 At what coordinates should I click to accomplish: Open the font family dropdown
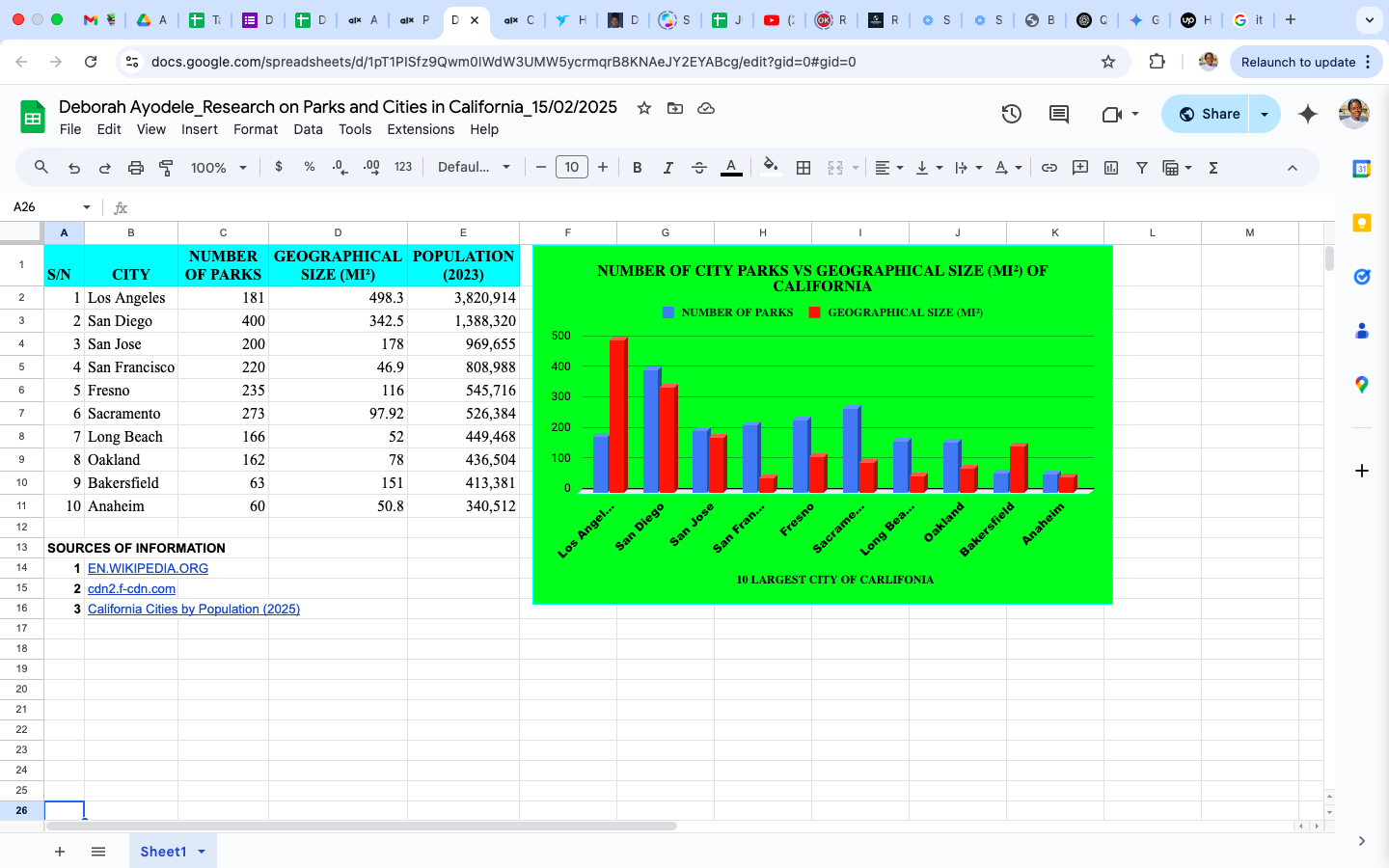[x=474, y=168]
